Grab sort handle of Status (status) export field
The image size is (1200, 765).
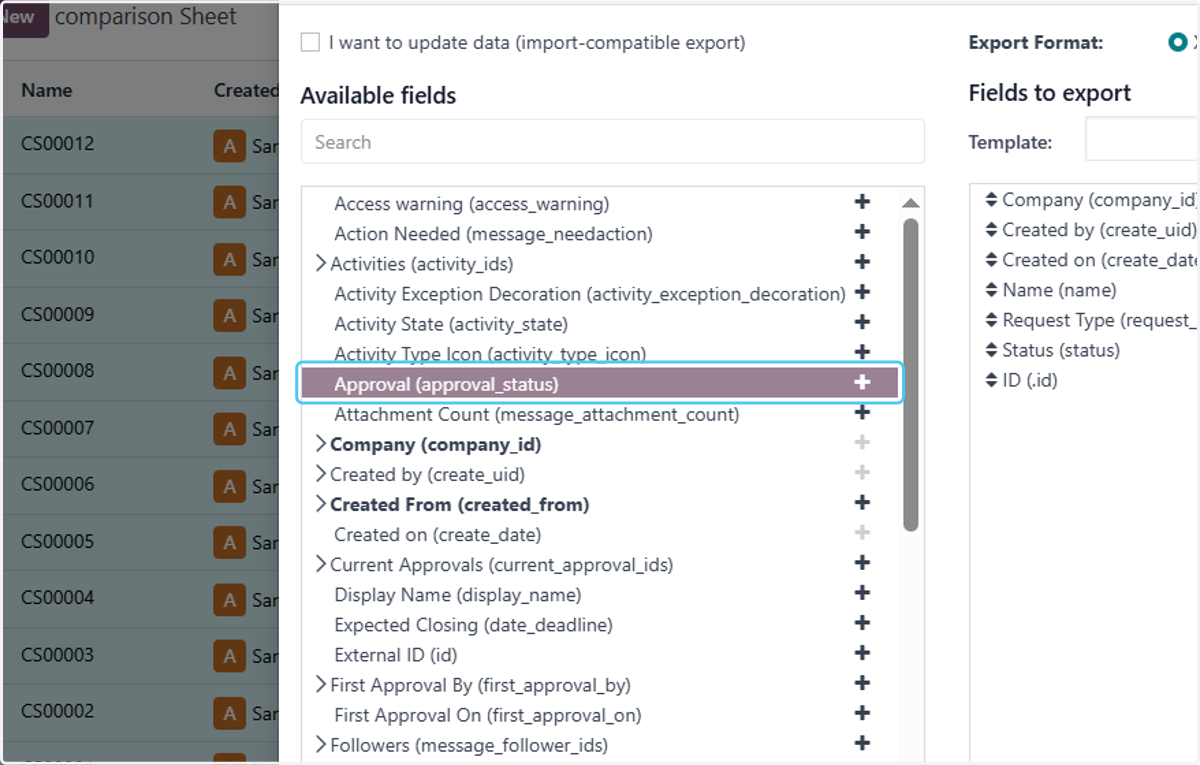[991, 350]
